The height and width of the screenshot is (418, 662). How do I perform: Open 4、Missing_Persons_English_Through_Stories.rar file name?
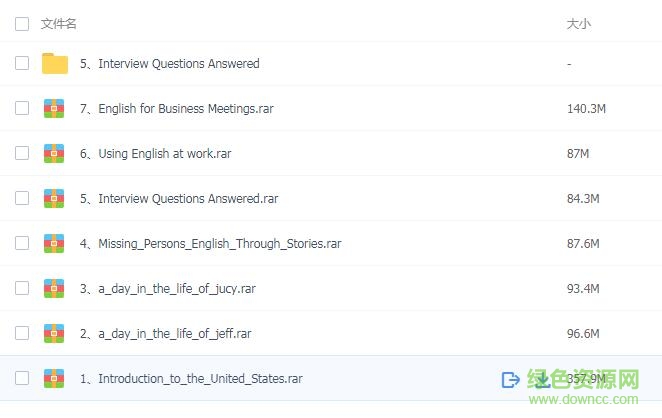[210, 244]
